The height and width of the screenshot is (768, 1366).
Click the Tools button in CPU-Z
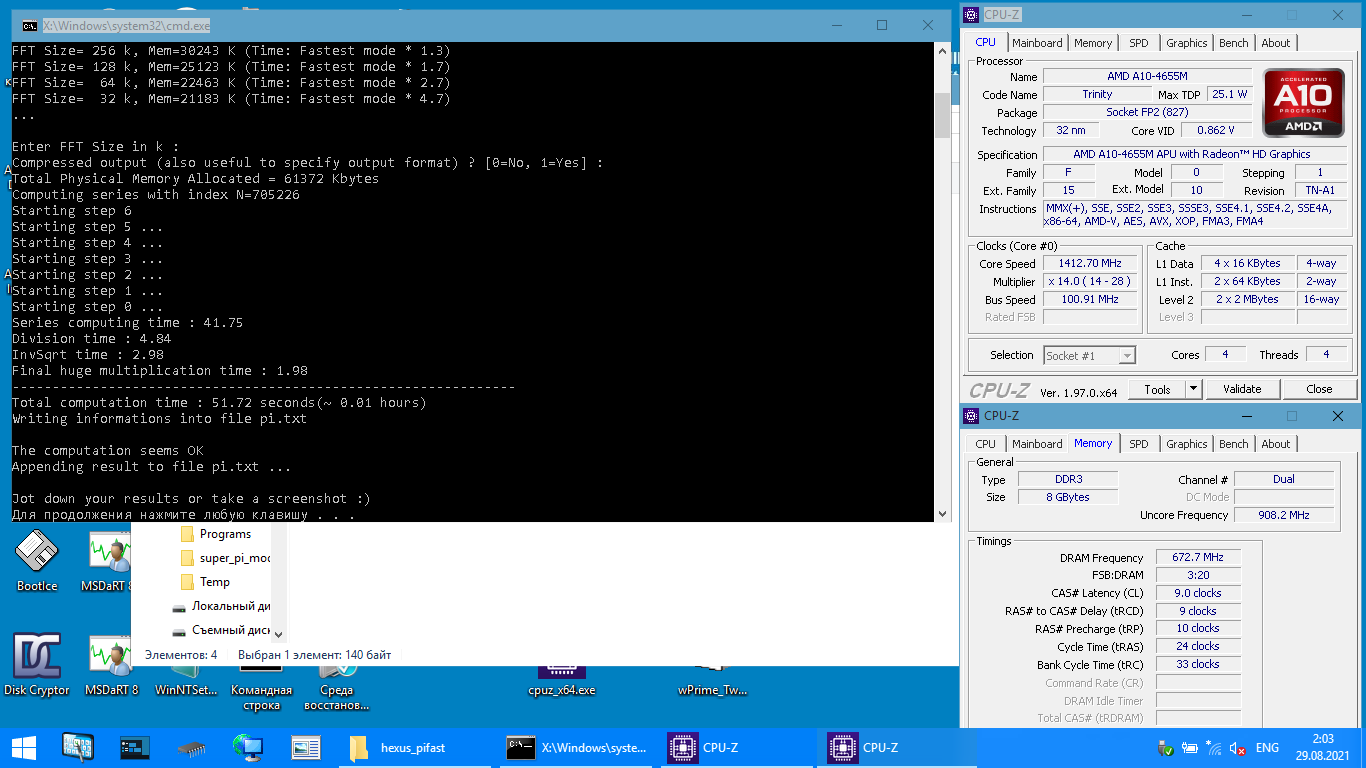click(x=1157, y=389)
